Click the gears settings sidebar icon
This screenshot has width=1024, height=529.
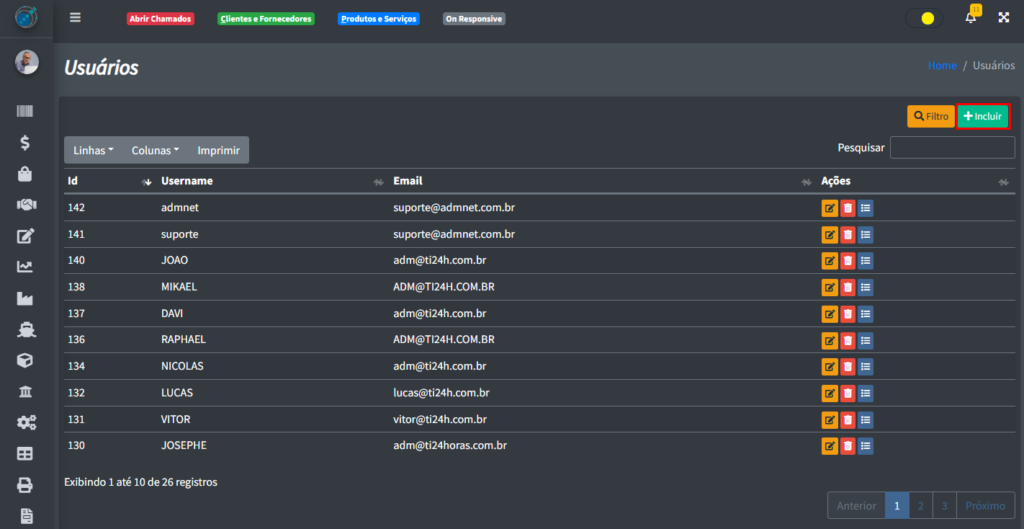(25, 423)
